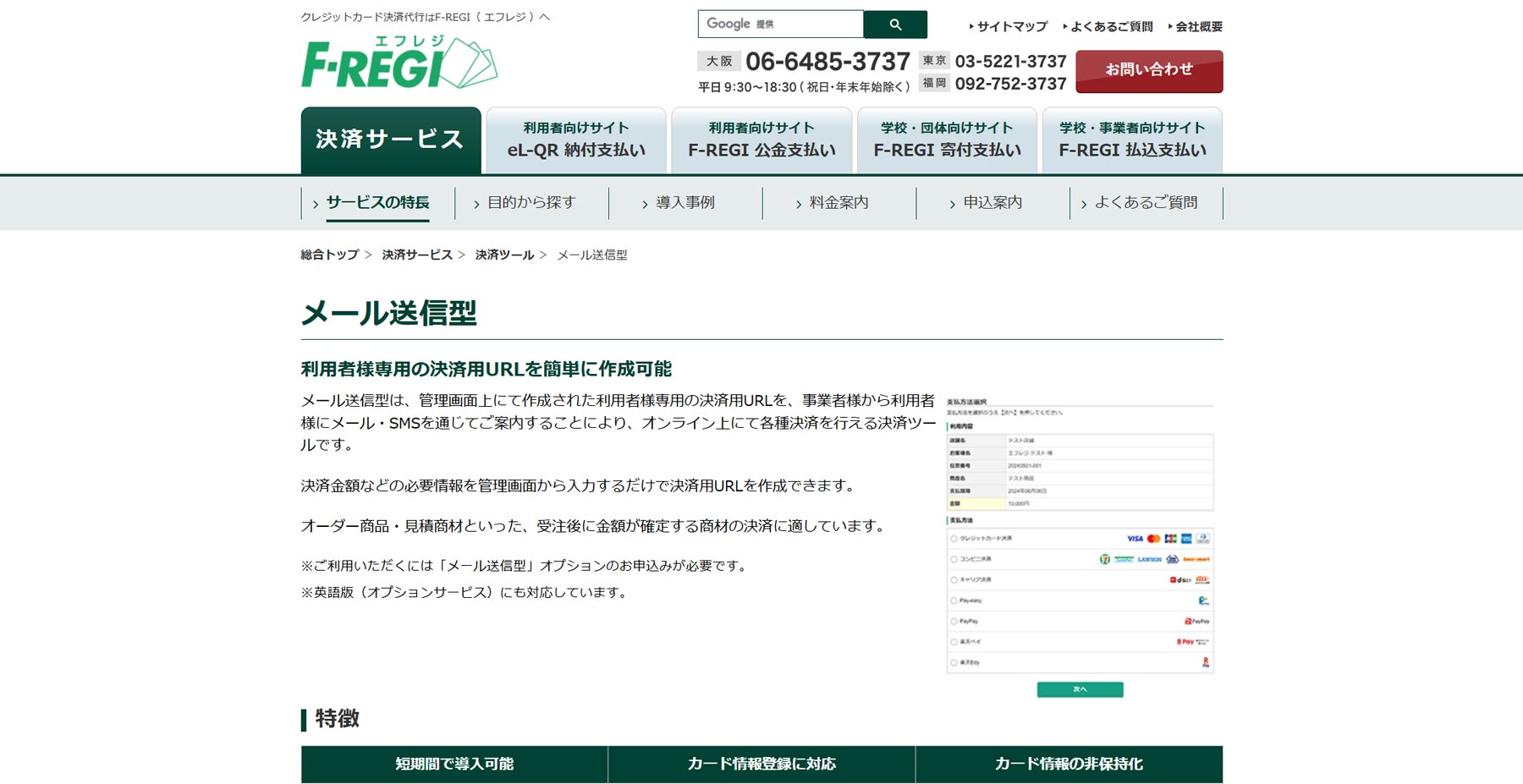Select the F-REGI 払込支払い tab
The height and width of the screenshot is (784, 1523).
1132,140
